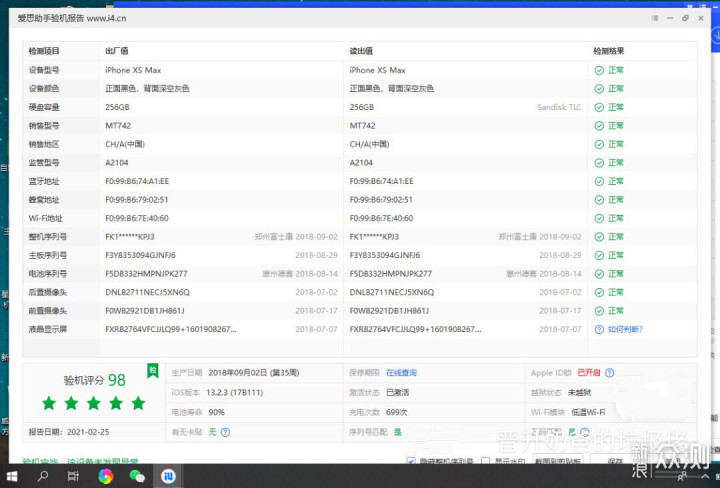
Task: Click the 出厂值 column header
Action: (x=117, y=51)
